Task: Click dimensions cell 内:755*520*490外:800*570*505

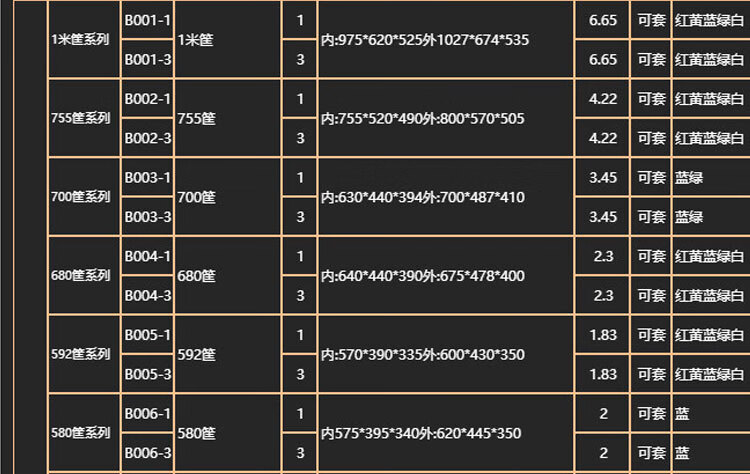Action: tap(423, 118)
